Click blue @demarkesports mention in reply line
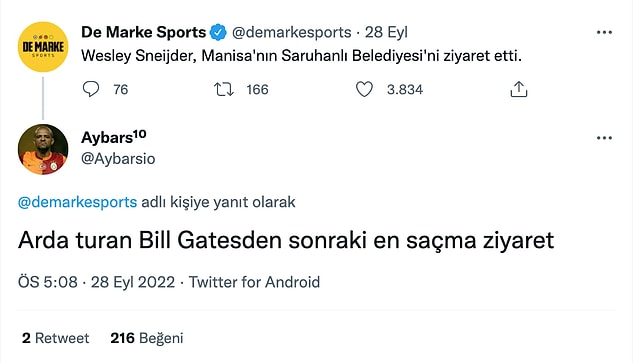The width and height of the screenshot is (635, 363). [x=77, y=202]
